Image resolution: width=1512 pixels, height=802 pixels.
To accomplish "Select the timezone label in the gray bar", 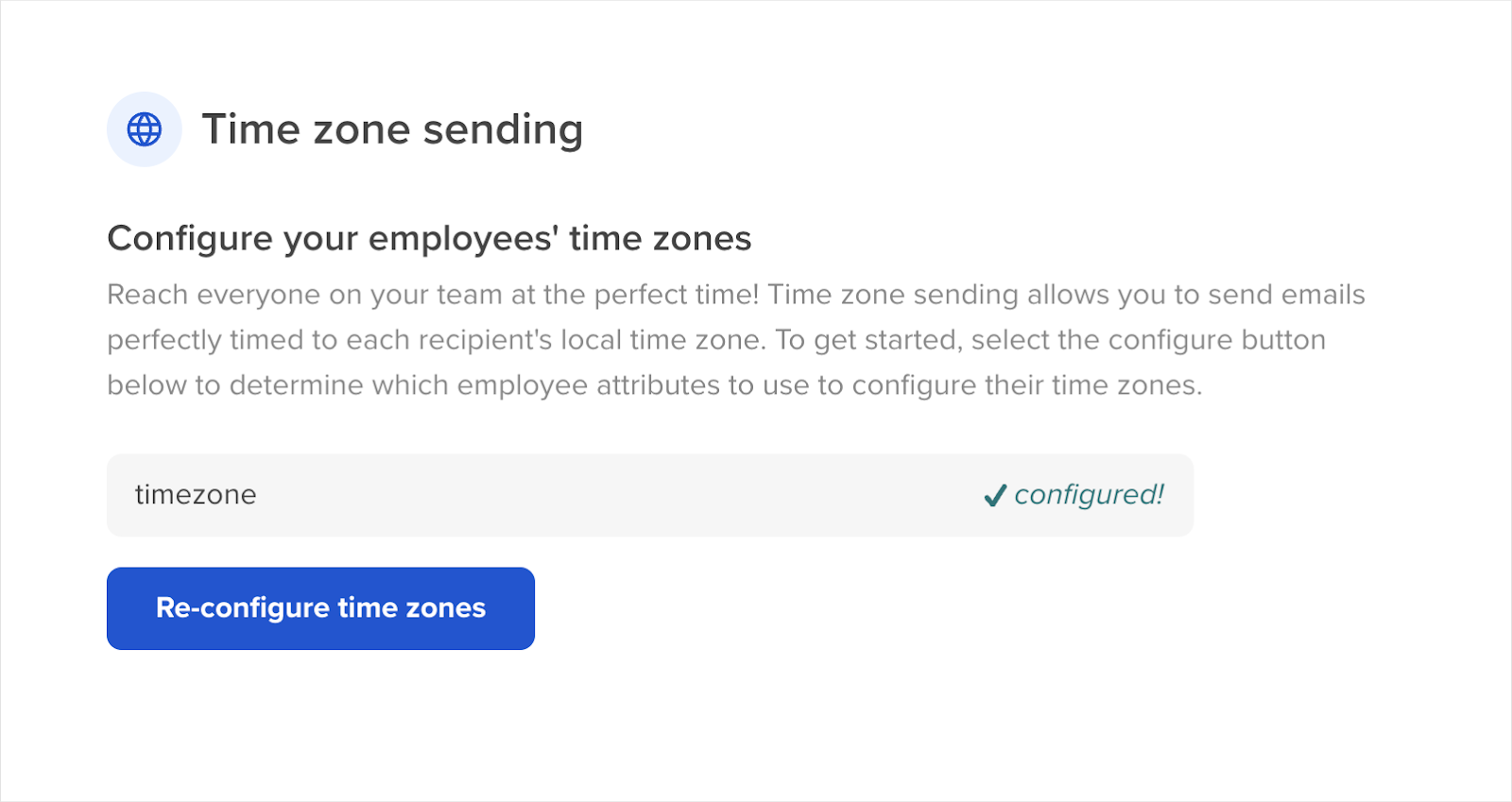I will tap(197, 494).
